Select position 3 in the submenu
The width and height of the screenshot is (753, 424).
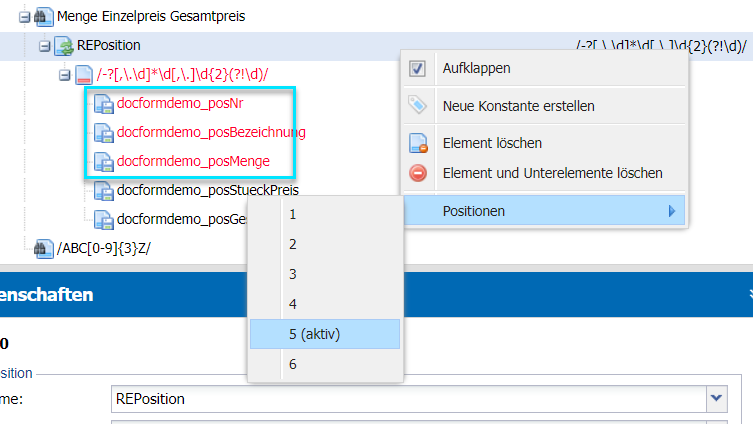(293, 274)
